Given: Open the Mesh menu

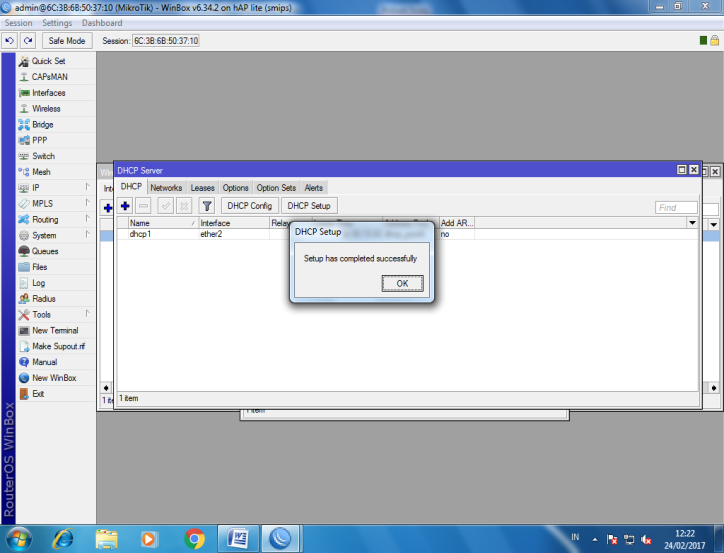Looking at the screenshot, I should (x=41, y=172).
